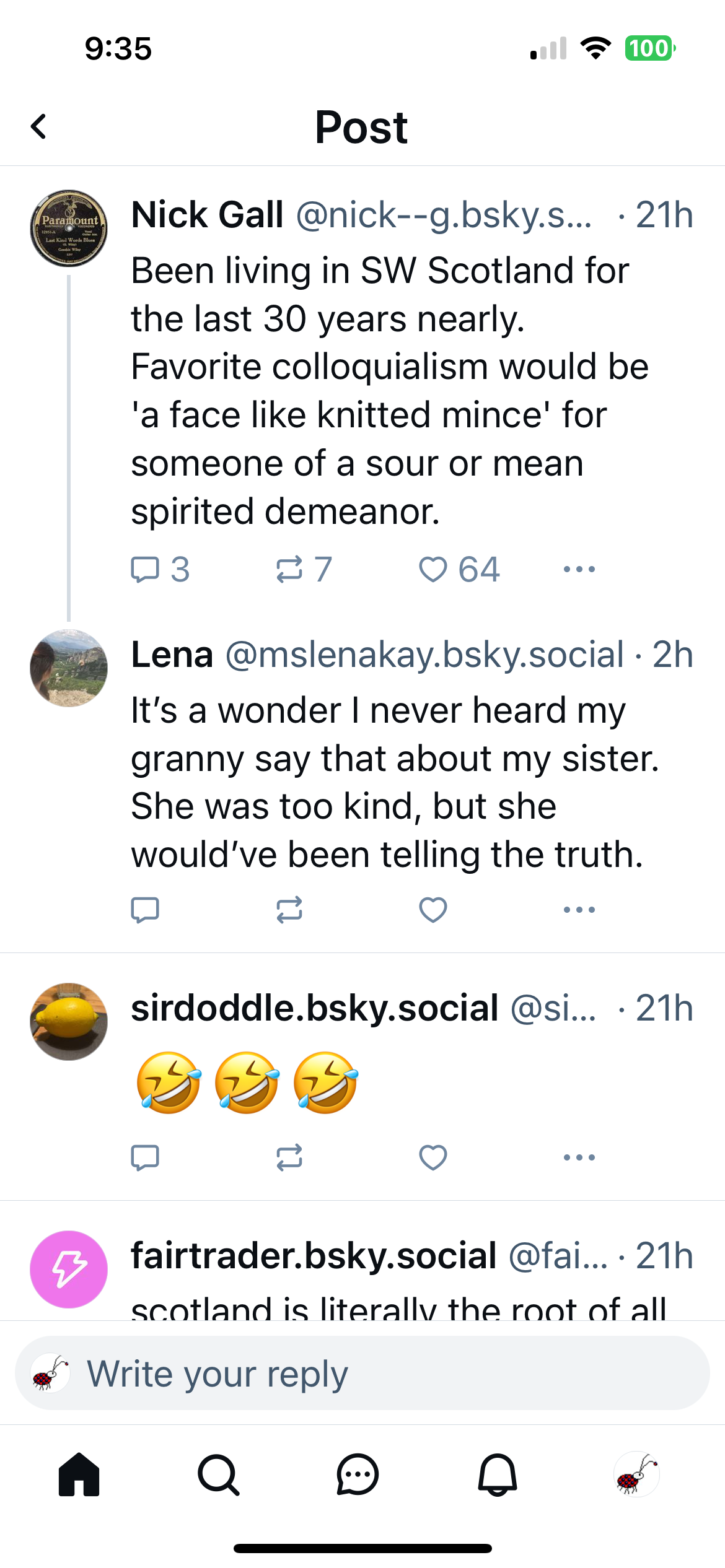Repost Nick Gall's post
Screen dimensions: 725x1568
point(289,569)
